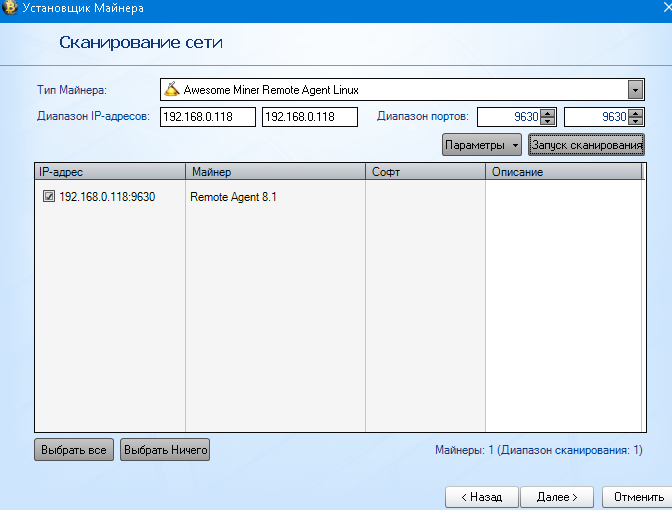Viewport: 672px width, 510px height.
Task: Close the Установщик Майнера window
Action: pyautogui.click(x=667, y=7)
